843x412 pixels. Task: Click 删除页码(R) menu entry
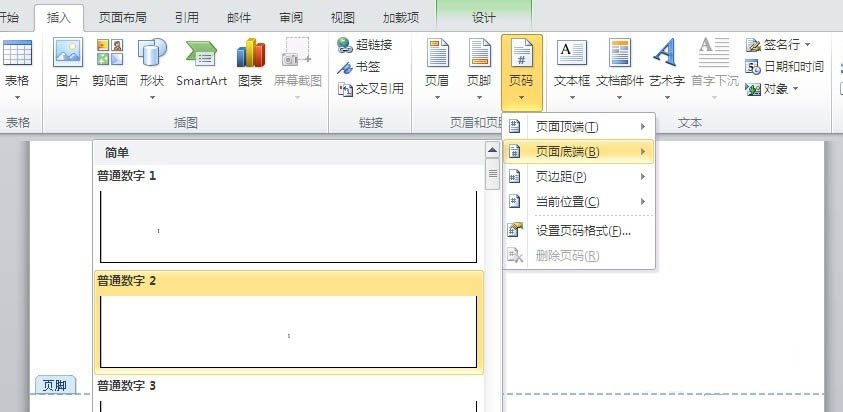pyautogui.click(x=578, y=255)
